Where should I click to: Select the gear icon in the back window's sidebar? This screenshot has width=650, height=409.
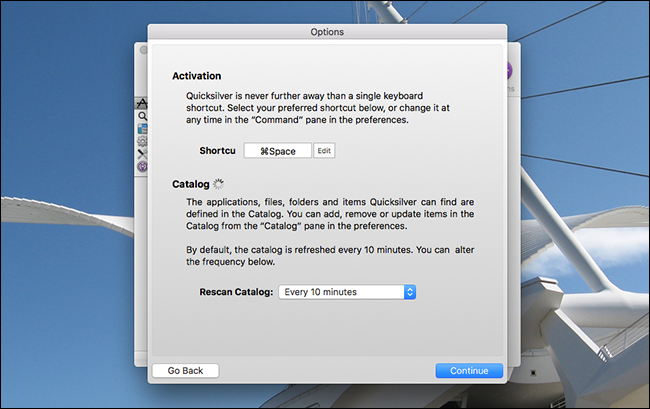142,141
